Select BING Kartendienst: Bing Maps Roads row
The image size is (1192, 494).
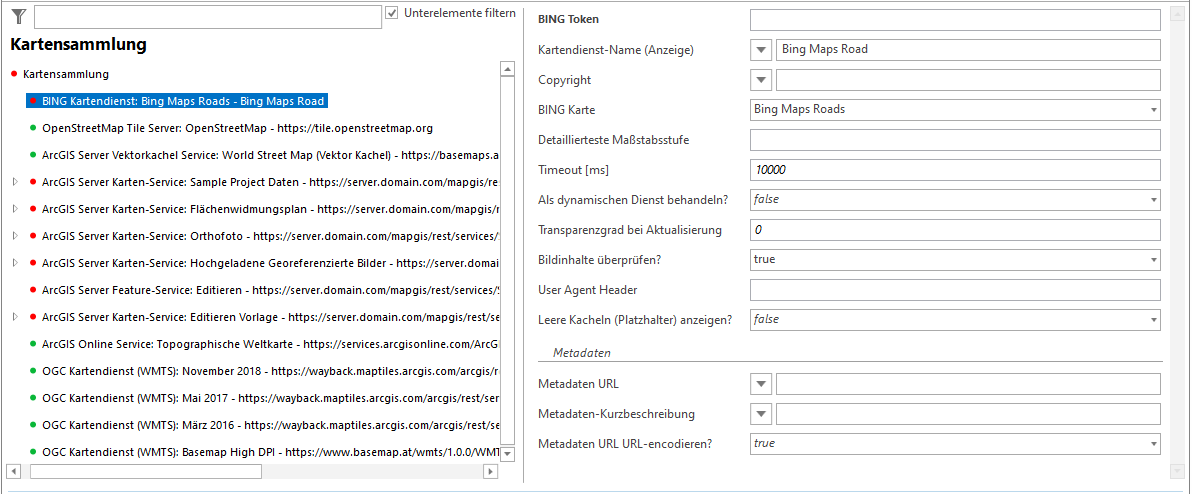177,100
